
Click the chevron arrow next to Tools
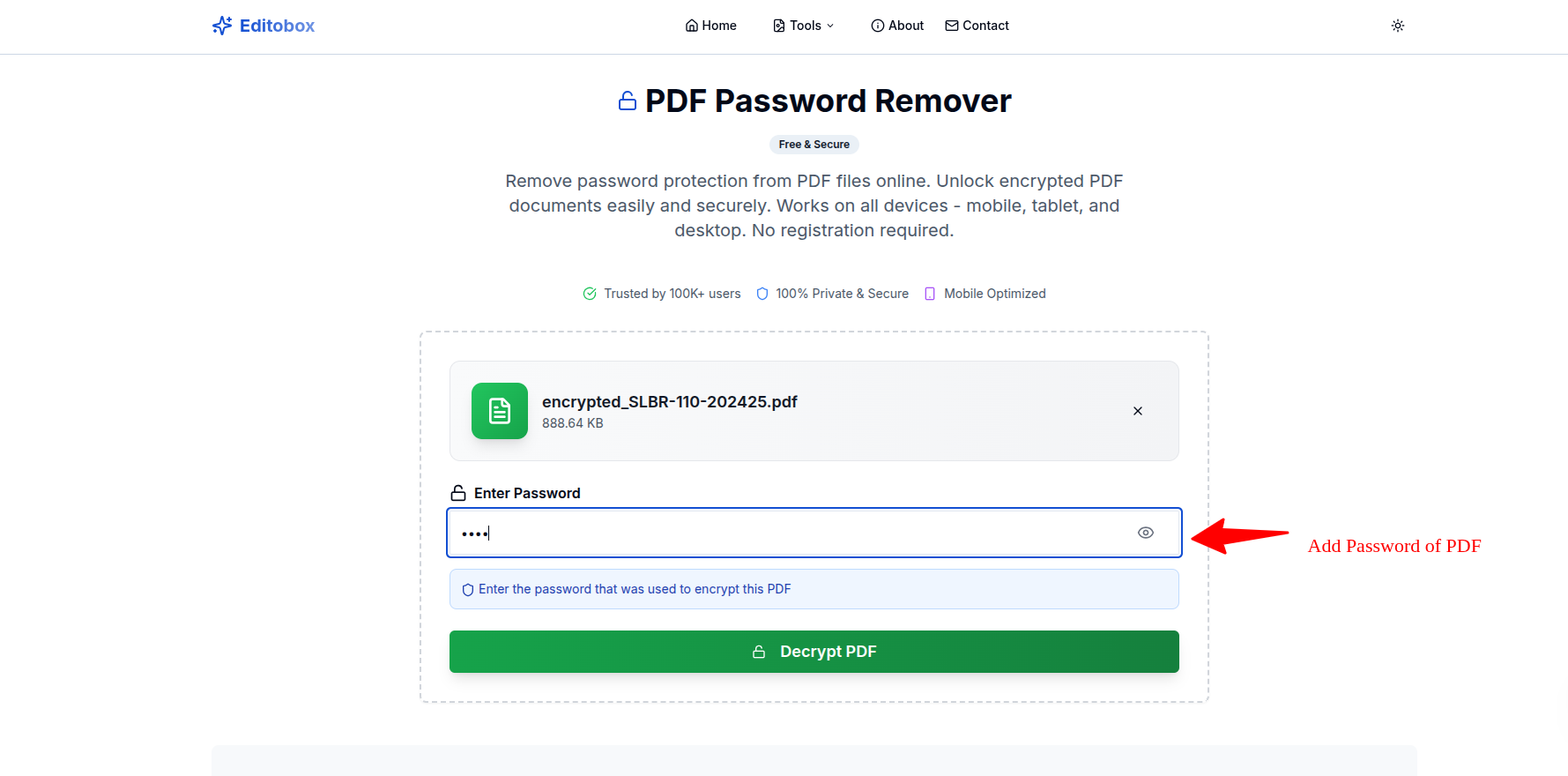[x=830, y=26]
